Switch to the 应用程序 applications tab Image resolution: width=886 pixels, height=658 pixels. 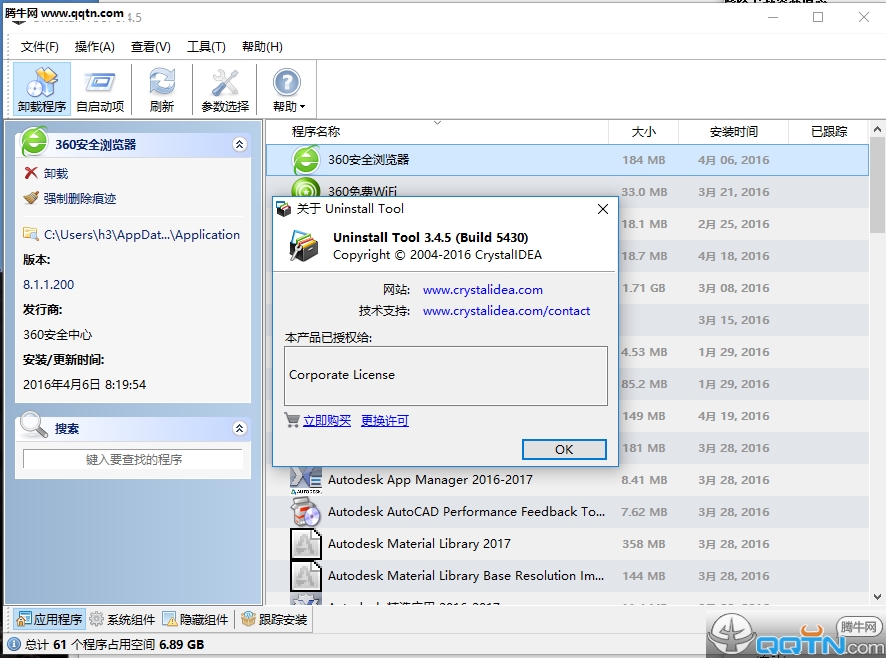49,620
